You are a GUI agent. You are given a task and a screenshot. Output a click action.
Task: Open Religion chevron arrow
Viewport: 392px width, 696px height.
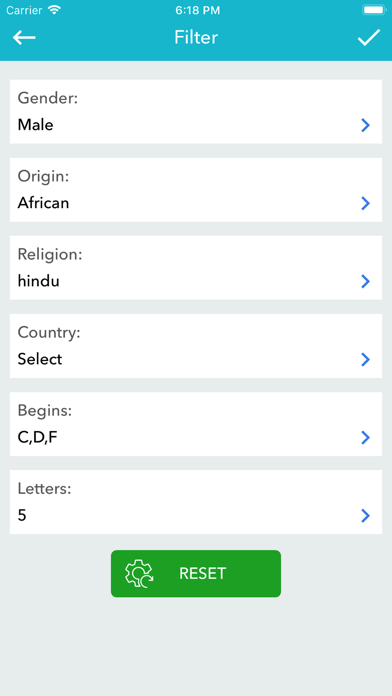pos(365,281)
